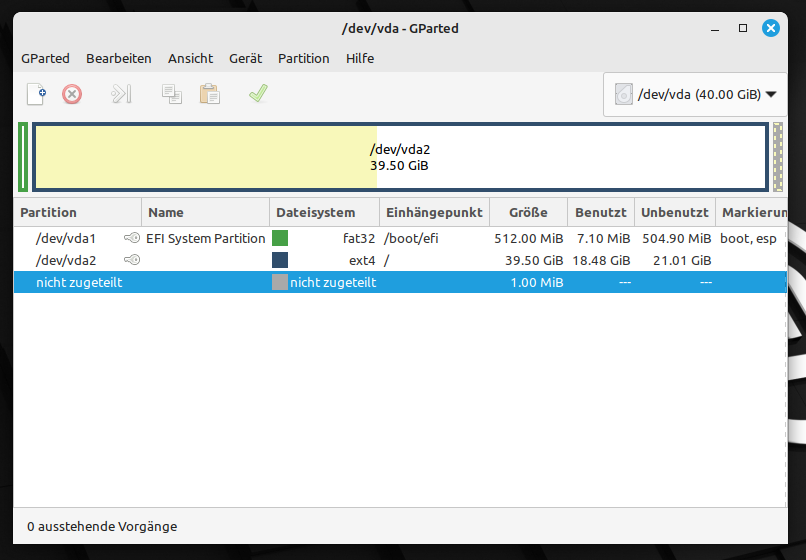This screenshot has height=560, width=806.
Task: Select the /dev/vda1 partition row
Action: pos(400,238)
